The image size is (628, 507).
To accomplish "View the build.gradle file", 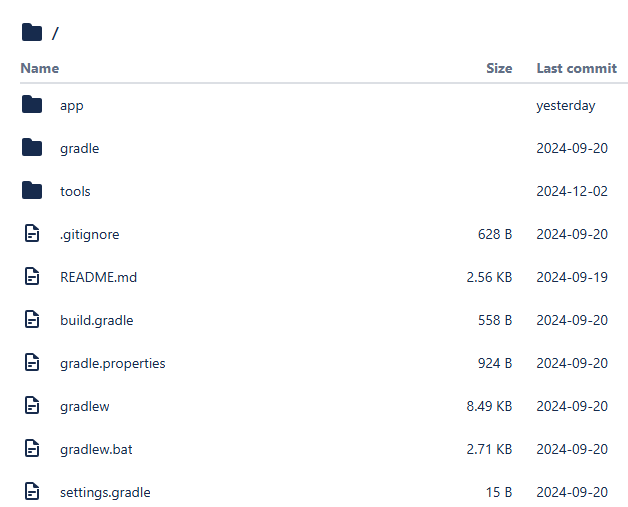I will pyautogui.click(x=96, y=320).
